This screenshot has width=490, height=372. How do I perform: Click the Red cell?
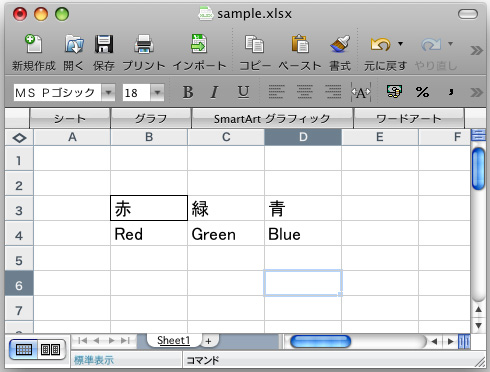[x=149, y=234]
